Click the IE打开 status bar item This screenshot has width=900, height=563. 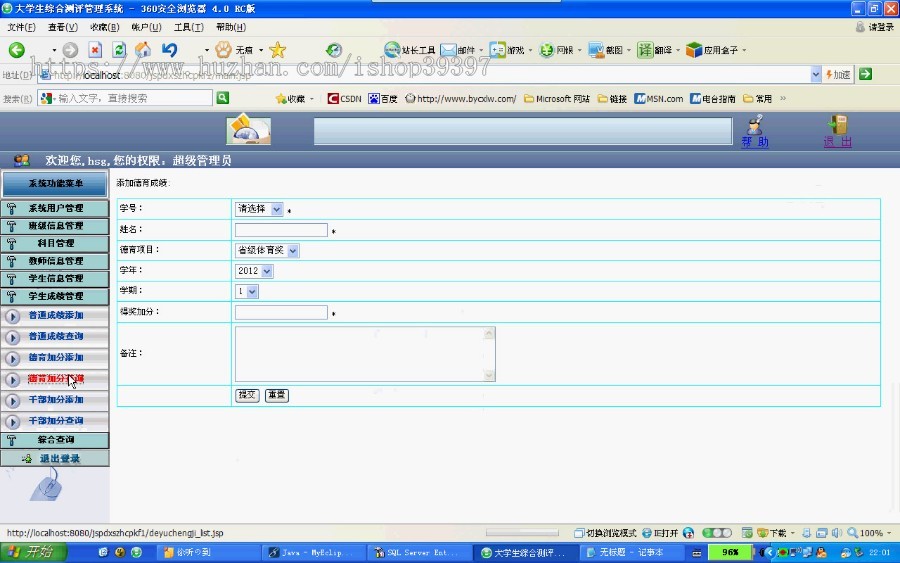[660, 533]
